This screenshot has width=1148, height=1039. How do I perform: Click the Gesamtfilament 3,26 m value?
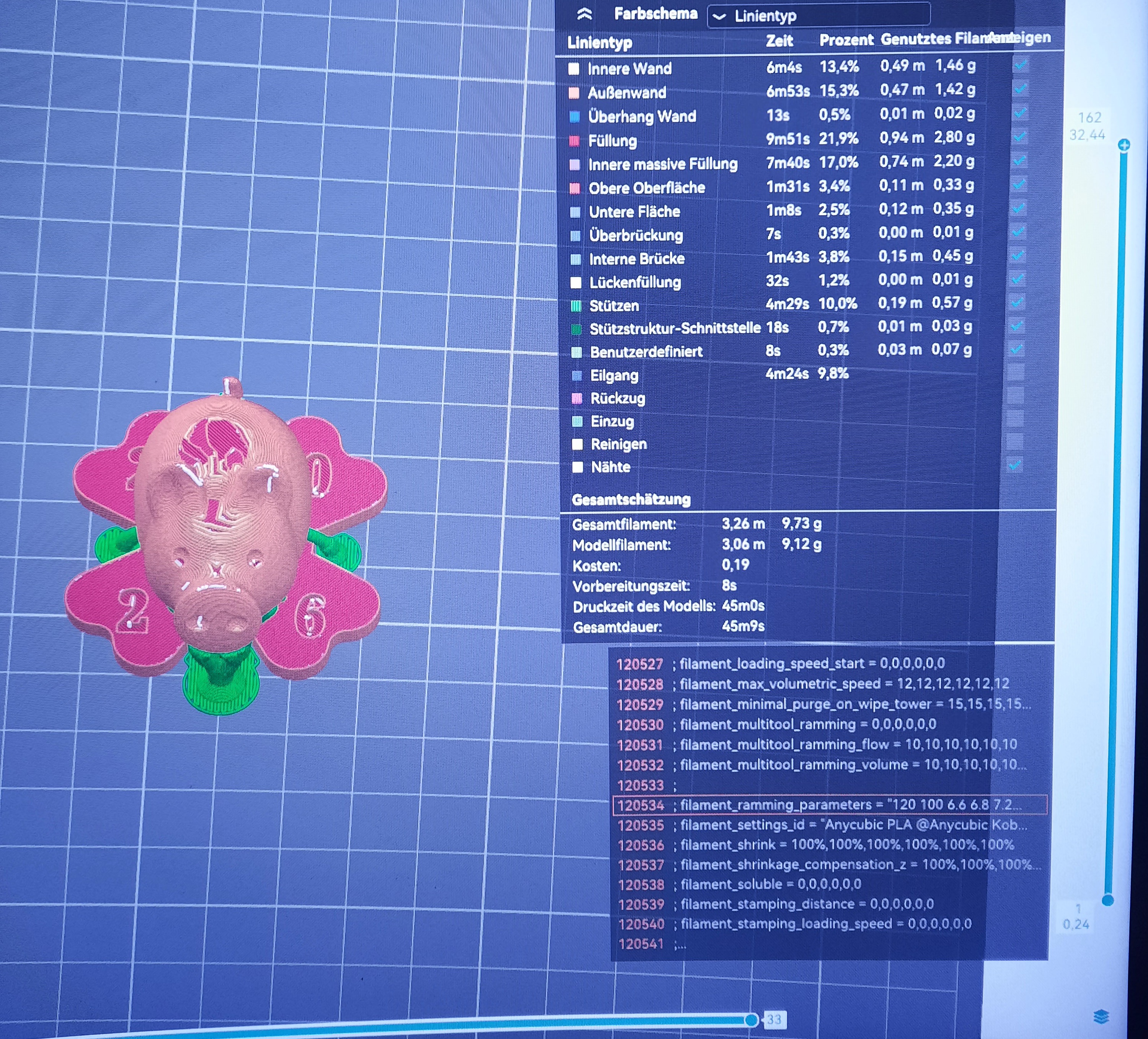point(743,523)
